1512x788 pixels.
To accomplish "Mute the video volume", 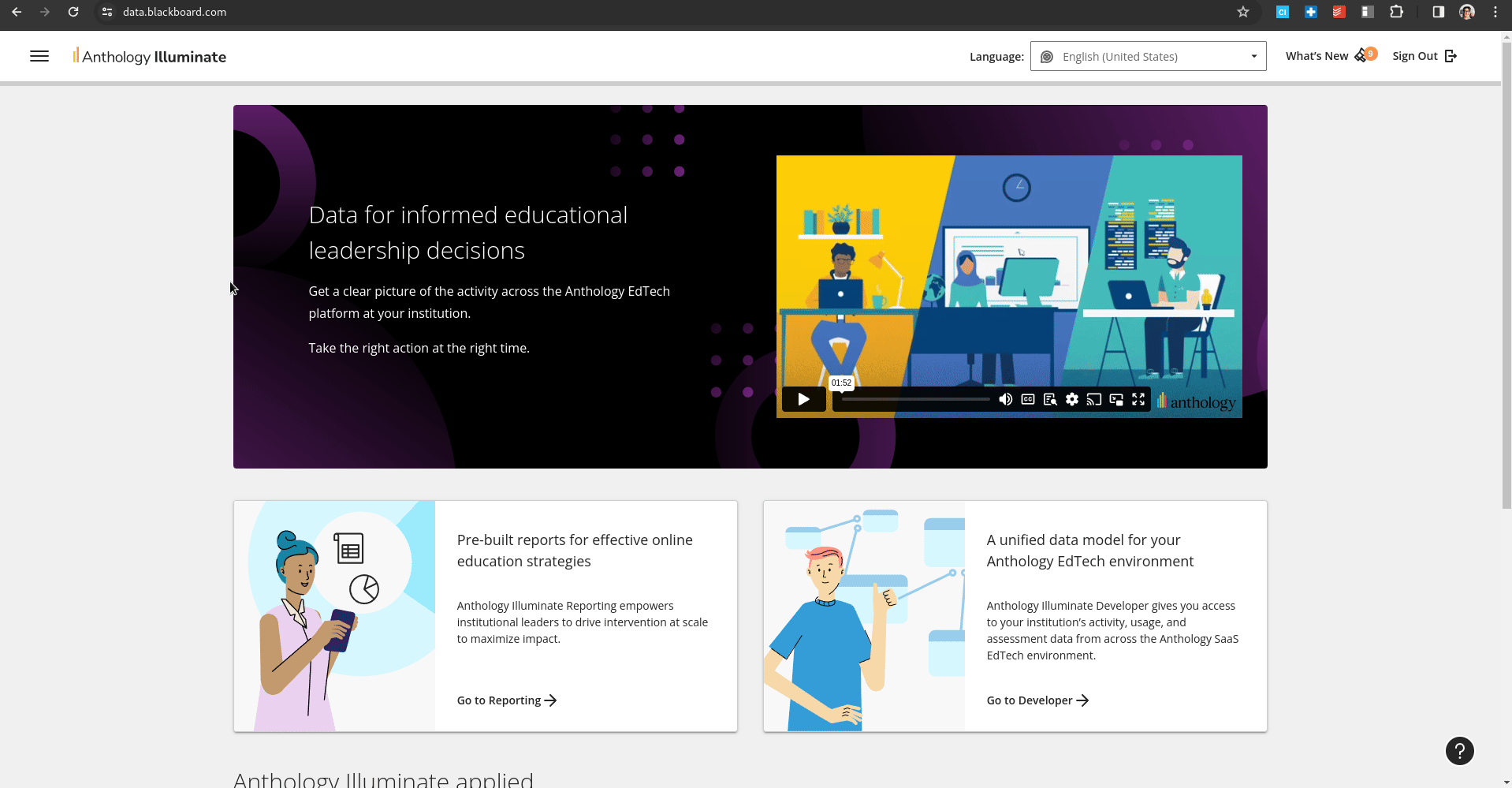I will (x=1006, y=399).
